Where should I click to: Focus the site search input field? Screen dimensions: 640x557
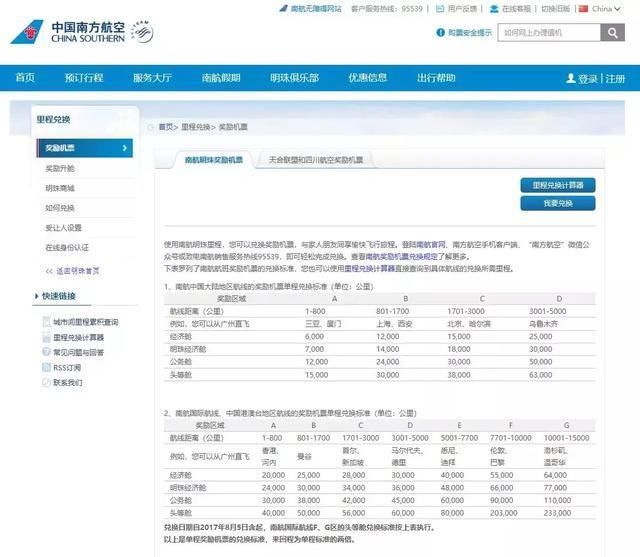coord(549,33)
